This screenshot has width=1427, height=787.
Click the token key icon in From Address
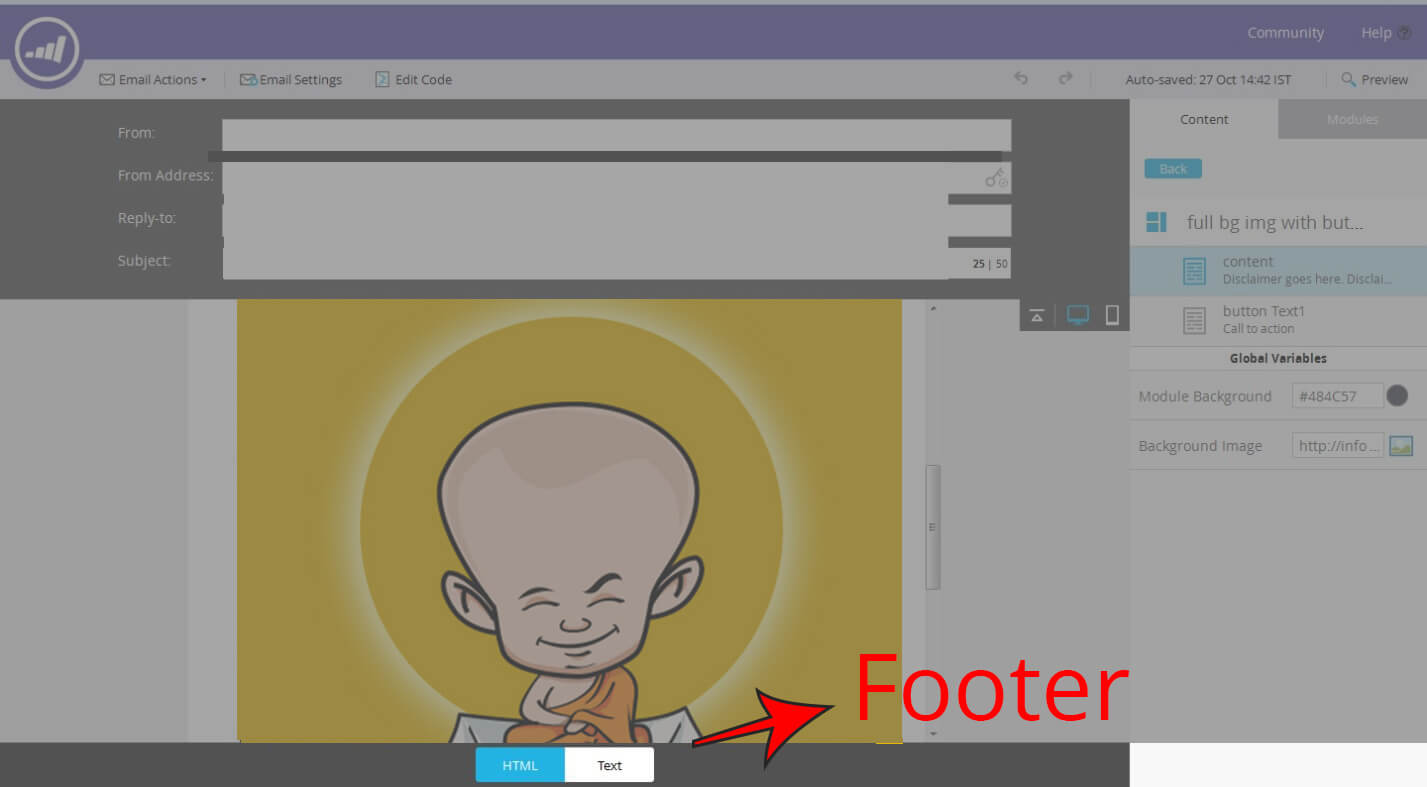click(x=996, y=178)
